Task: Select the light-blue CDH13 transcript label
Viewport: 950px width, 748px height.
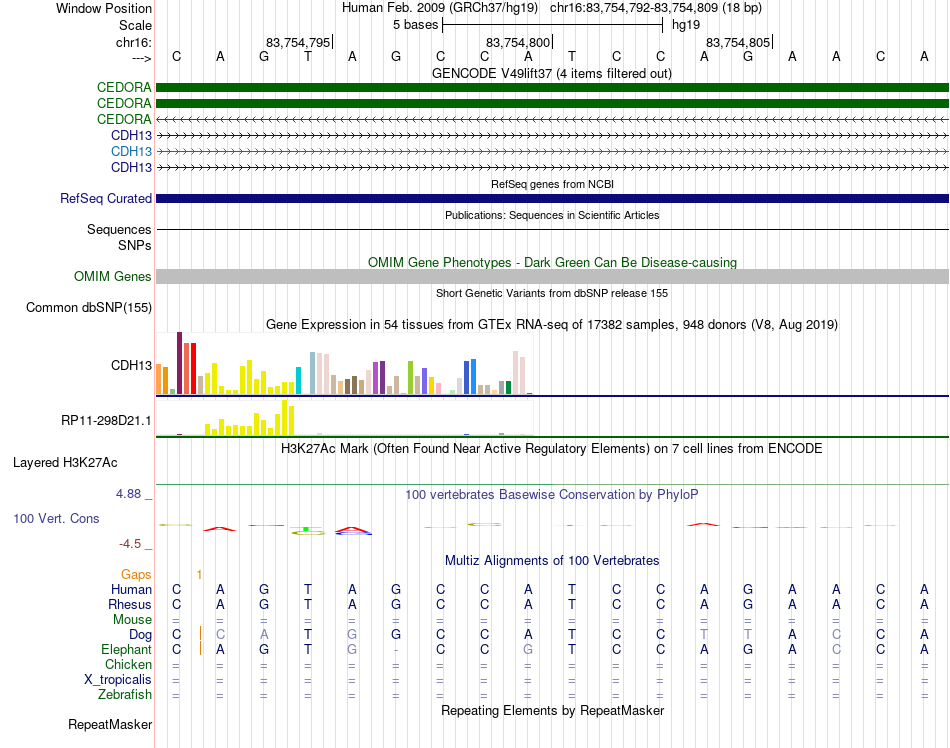Action: [x=131, y=151]
